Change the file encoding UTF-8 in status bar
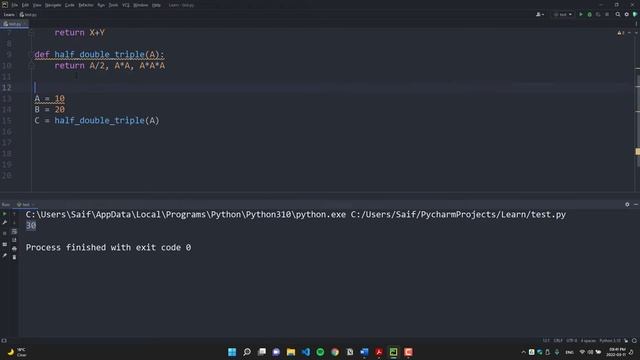The height and width of the screenshot is (360, 640). (x=571, y=340)
